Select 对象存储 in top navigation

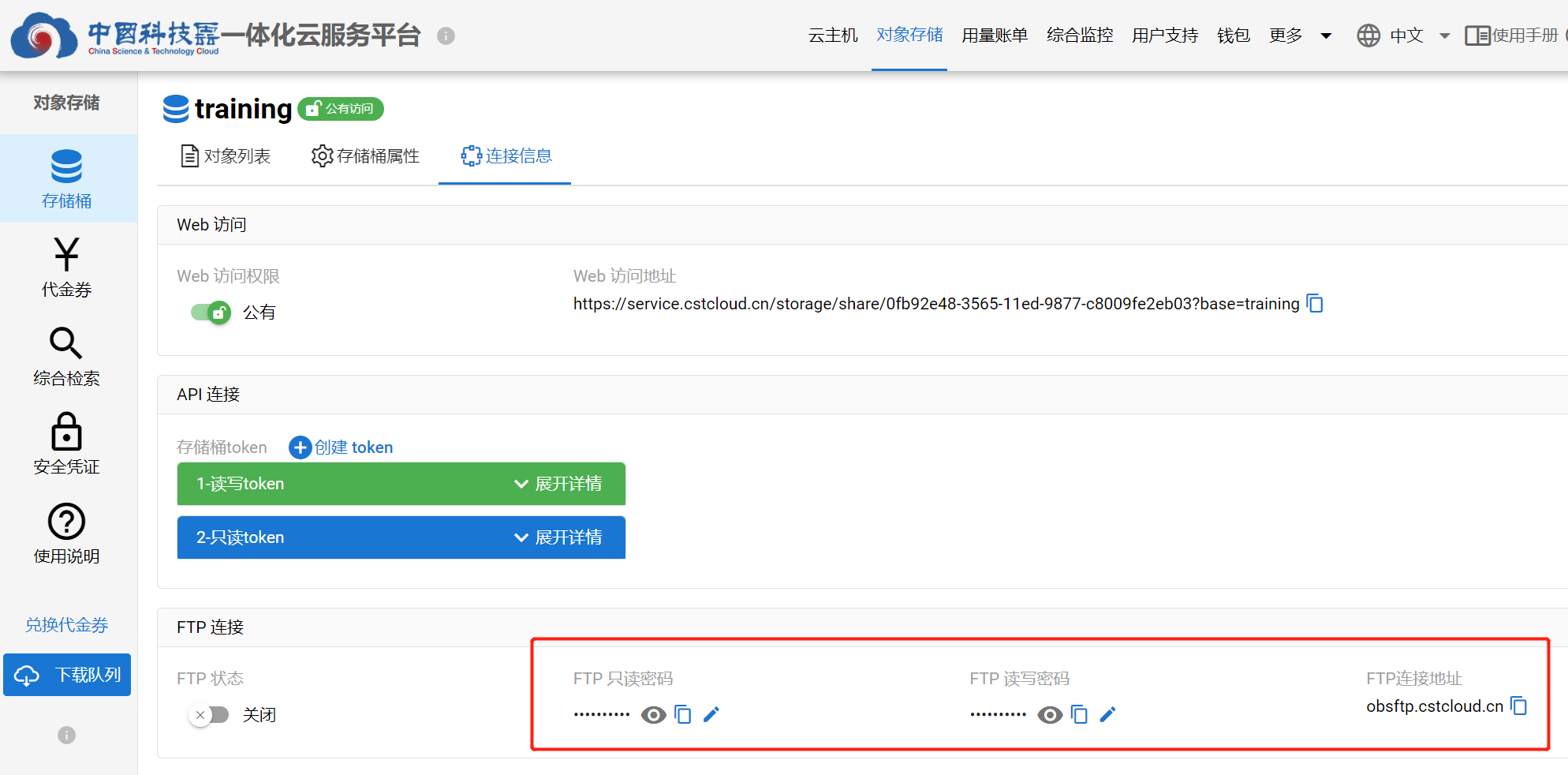909,36
